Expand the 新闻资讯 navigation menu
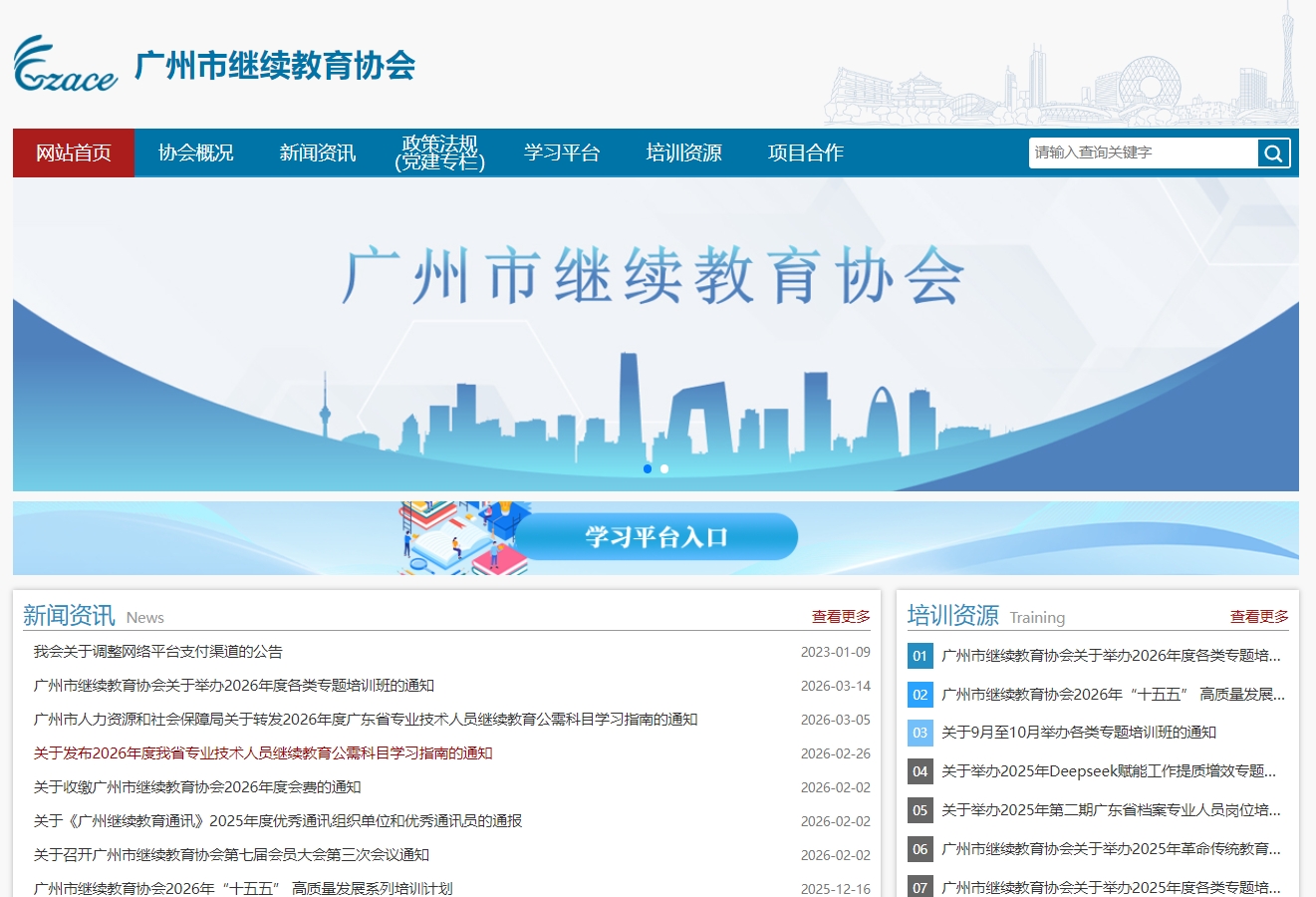This screenshot has width=1316, height=897. tap(317, 153)
